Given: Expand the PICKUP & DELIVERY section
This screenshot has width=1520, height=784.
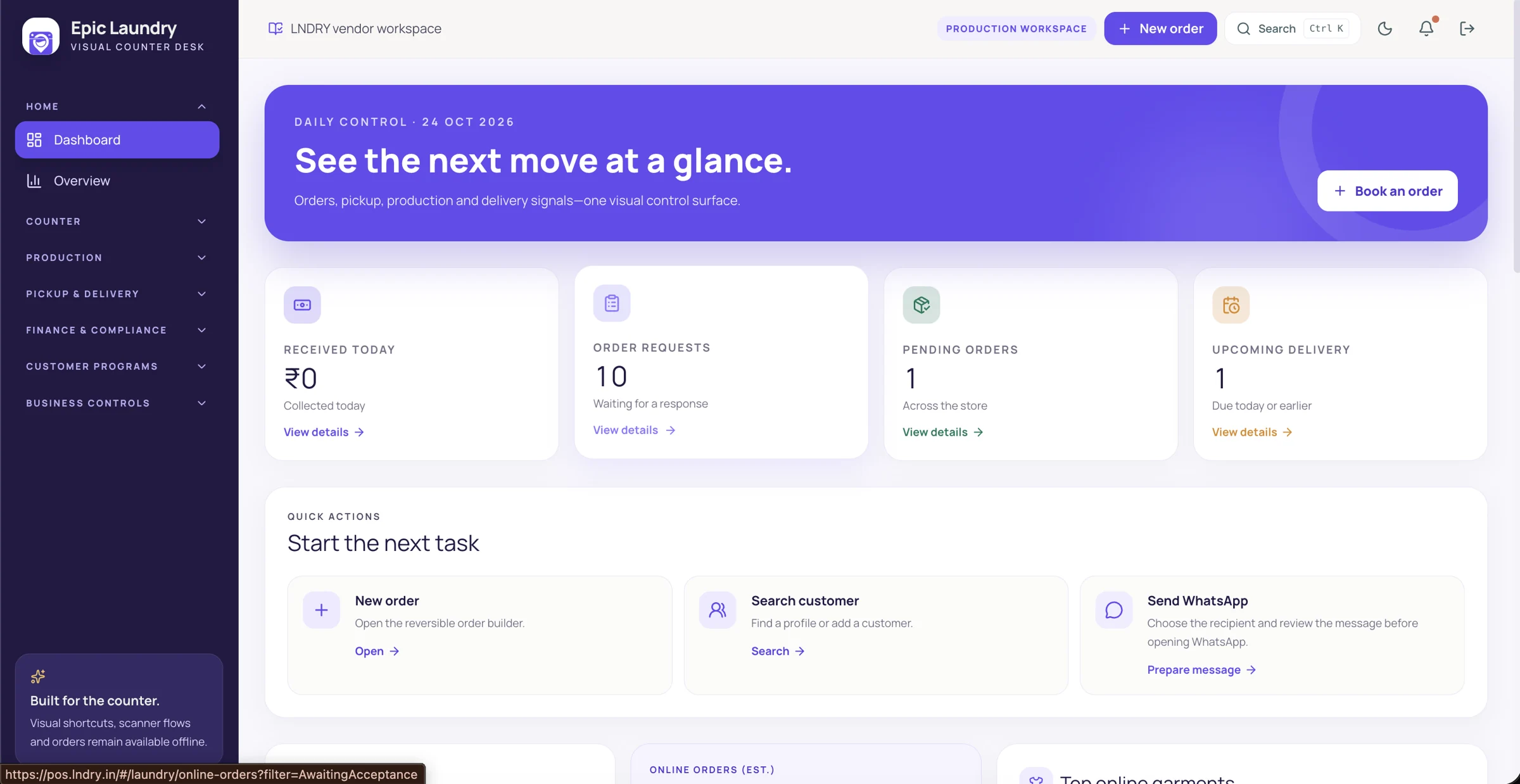Looking at the screenshot, I should click(x=117, y=294).
